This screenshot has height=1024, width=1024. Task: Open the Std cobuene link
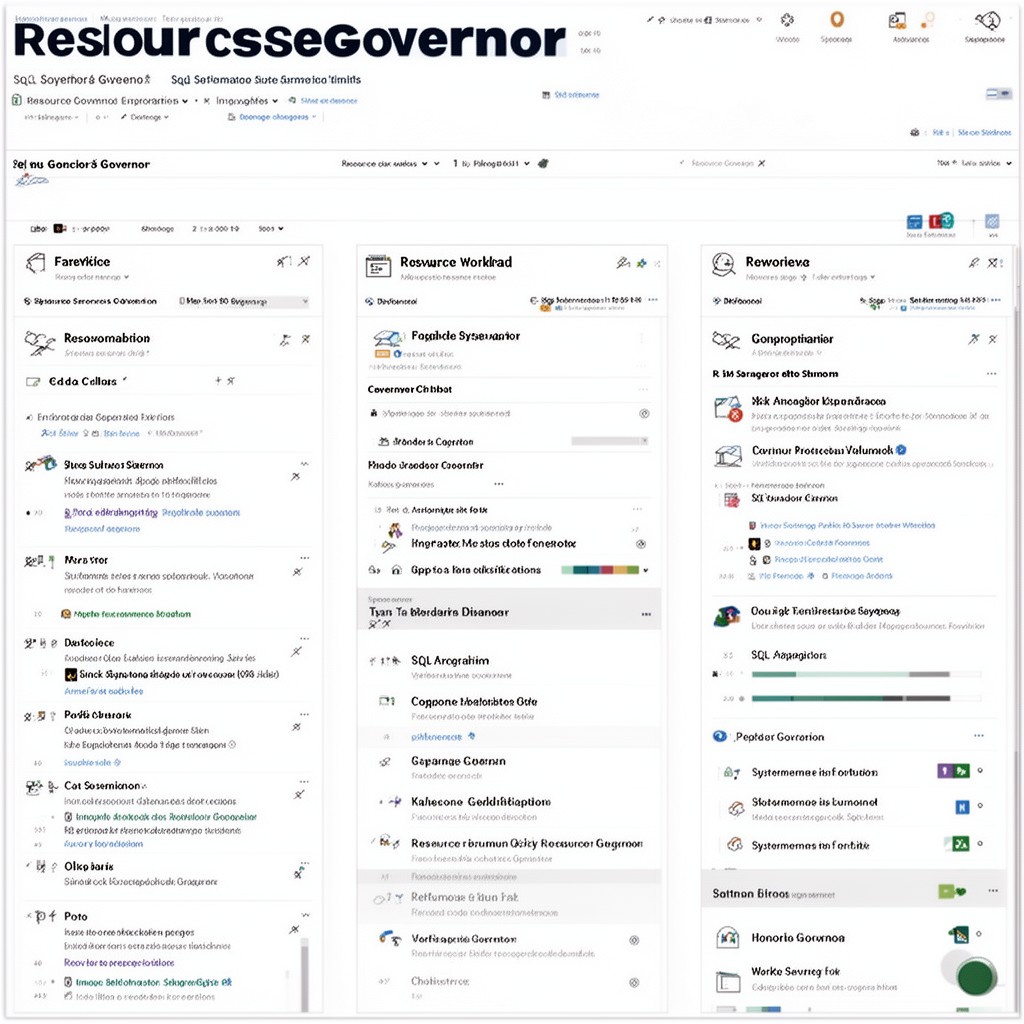(x=577, y=95)
